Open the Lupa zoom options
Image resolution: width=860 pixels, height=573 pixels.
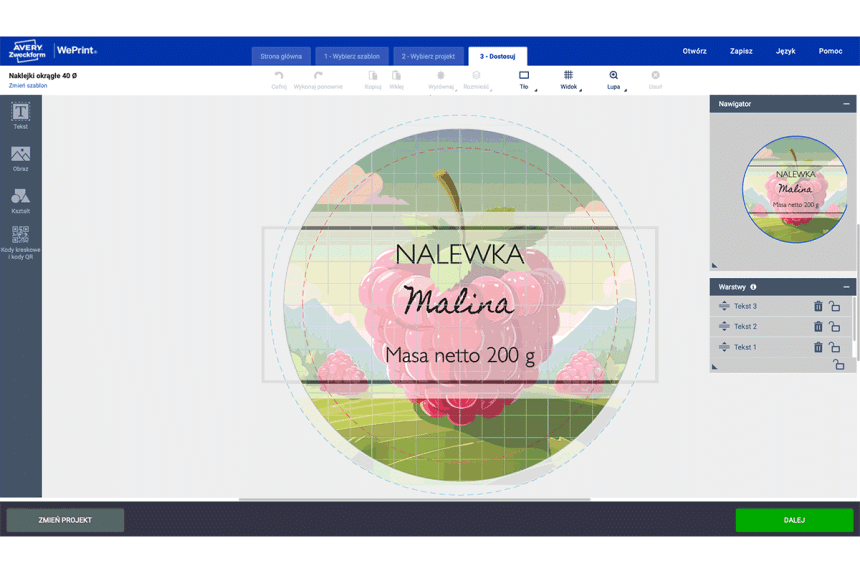(x=614, y=80)
